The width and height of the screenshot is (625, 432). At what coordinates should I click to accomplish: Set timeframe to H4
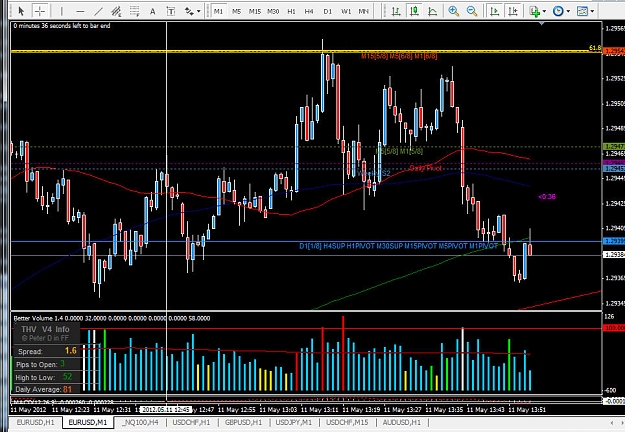309,11
